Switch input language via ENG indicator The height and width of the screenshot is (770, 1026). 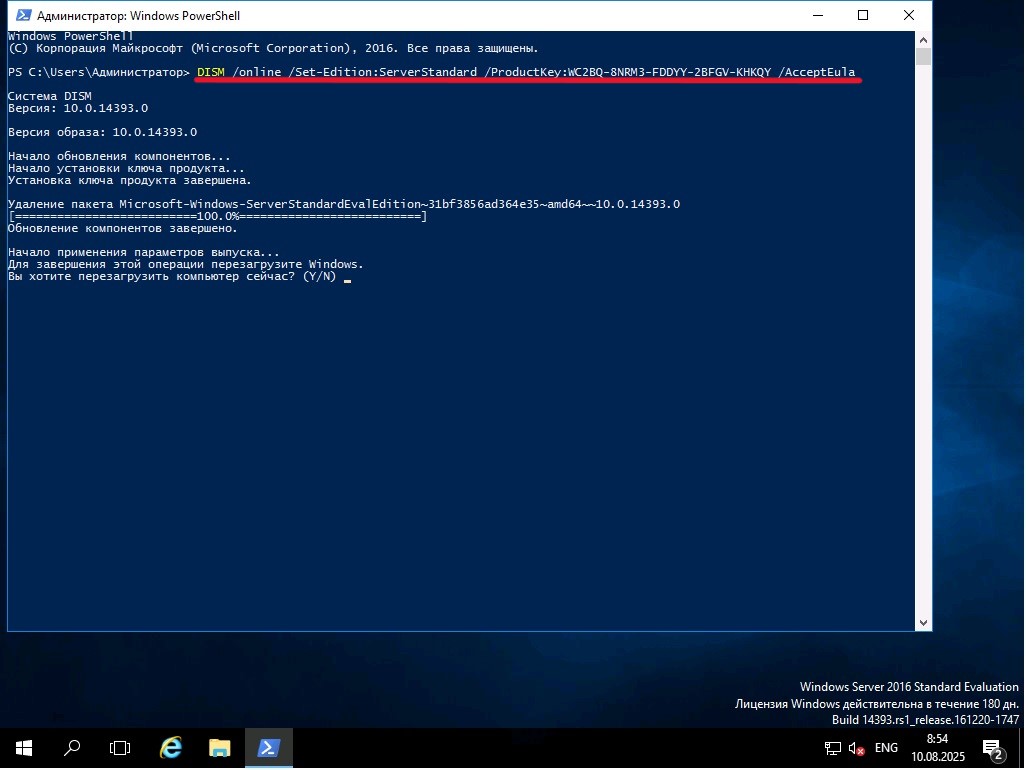886,748
